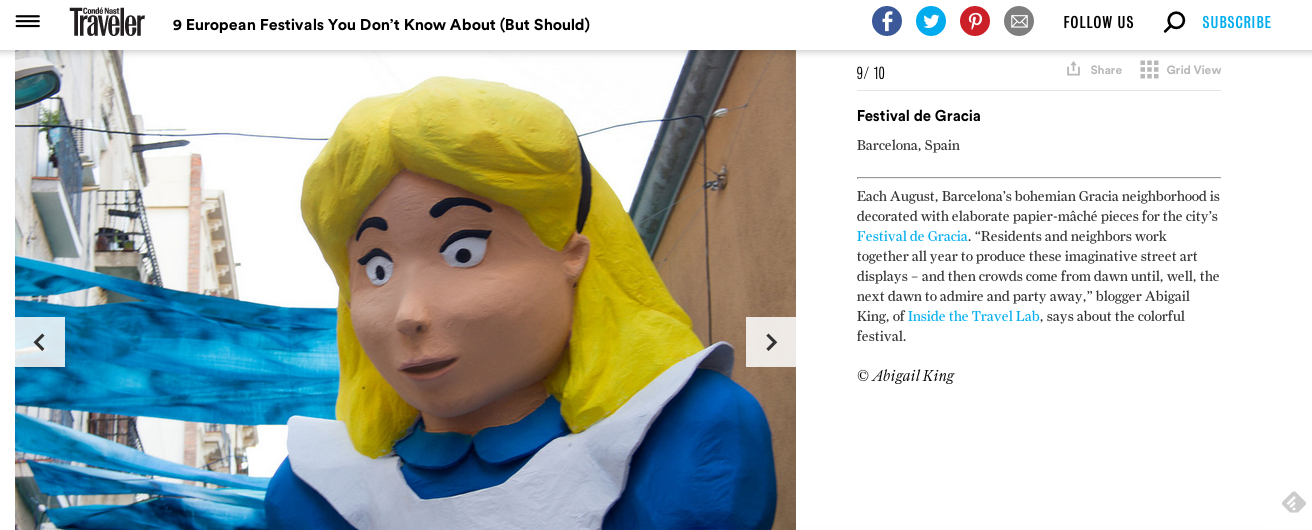Switch to Grid View
The width and height of the screenshot is (1312, 530).
[x=1181, y=70]
